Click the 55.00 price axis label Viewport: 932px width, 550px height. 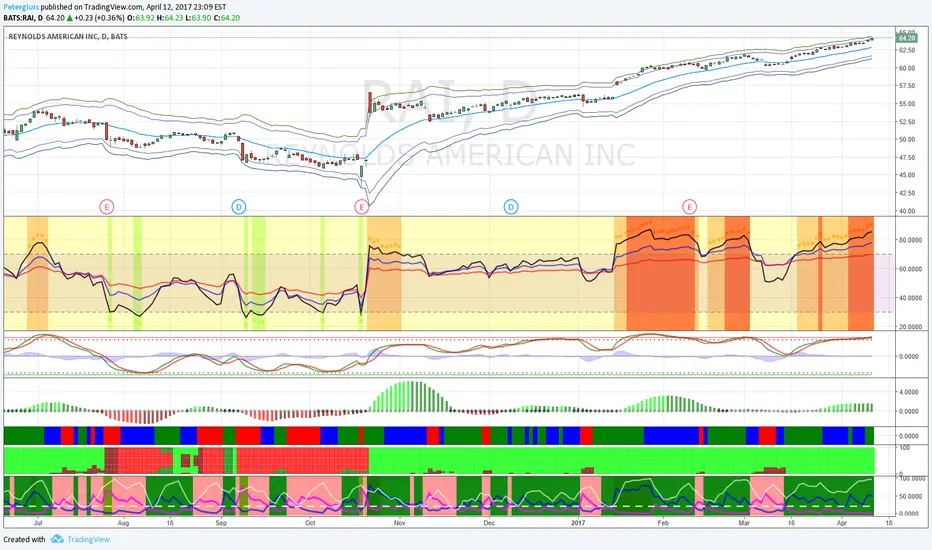click(907, 104)
